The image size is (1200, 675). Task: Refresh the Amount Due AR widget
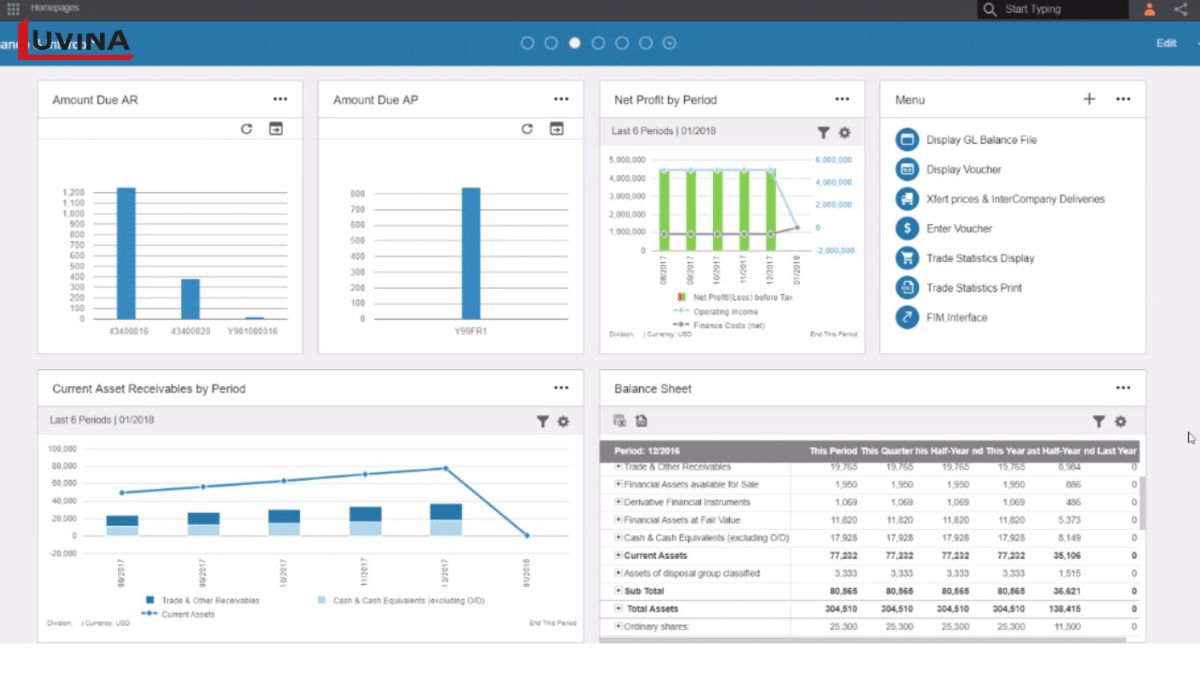click(247, 129)
